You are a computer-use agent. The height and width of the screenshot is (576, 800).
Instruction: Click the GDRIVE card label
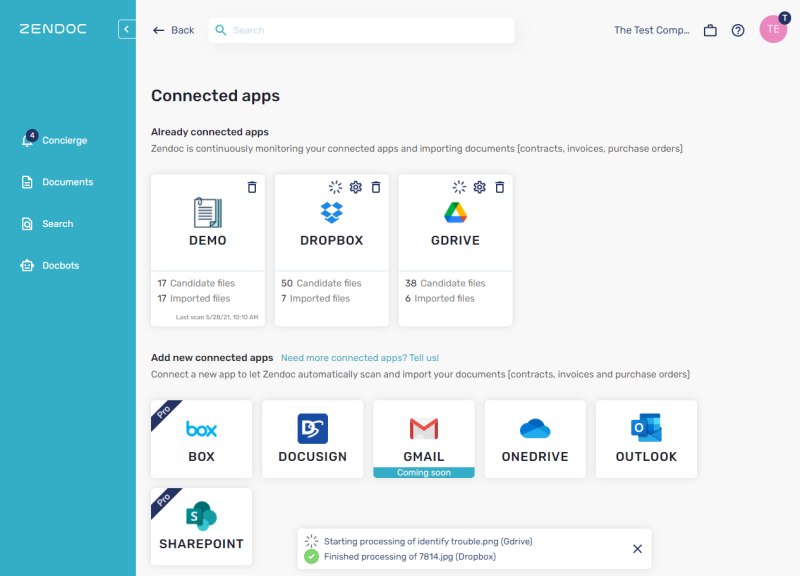click(x=456, y=240)
